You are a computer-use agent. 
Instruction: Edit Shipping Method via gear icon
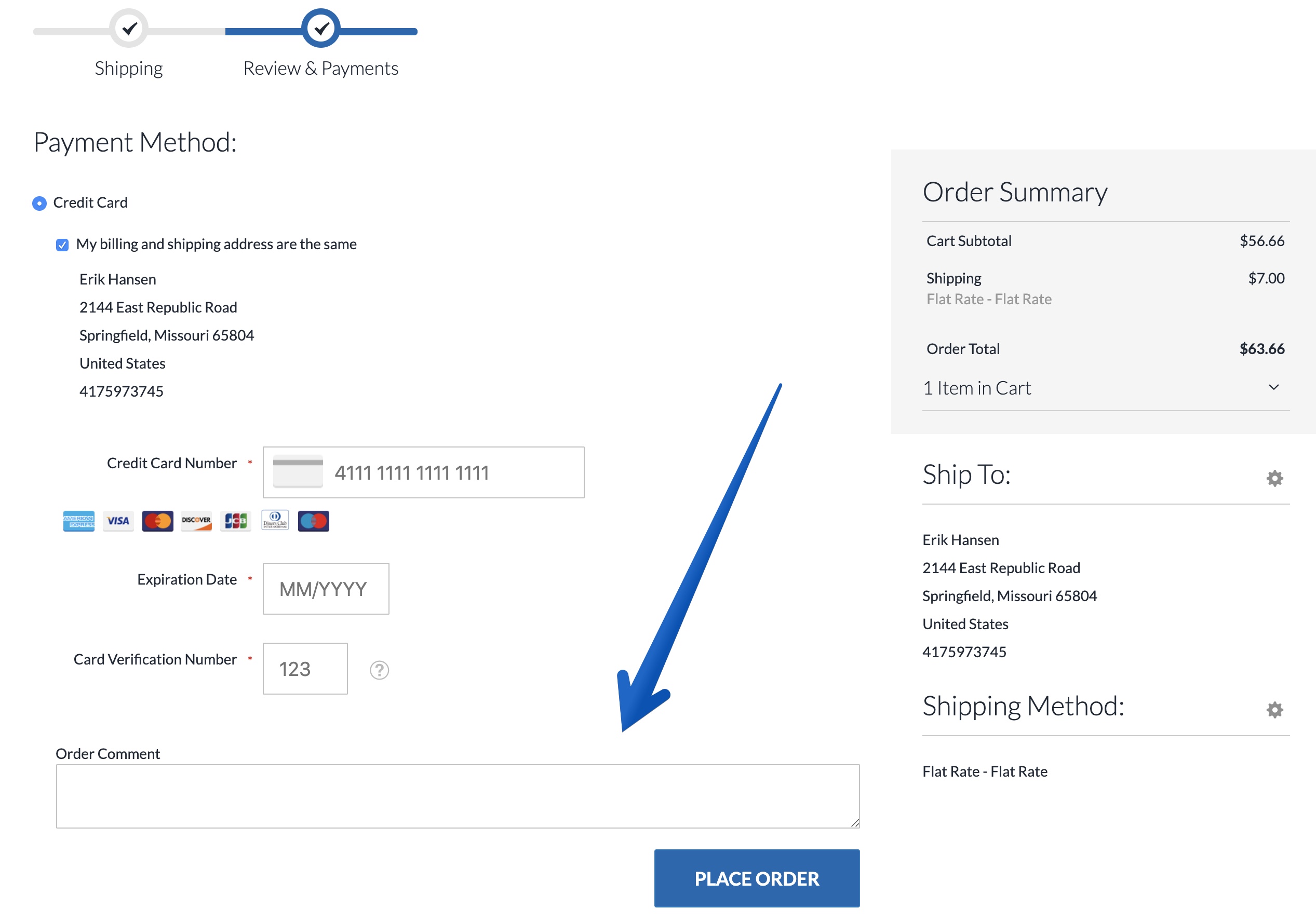click(1274, 709)
